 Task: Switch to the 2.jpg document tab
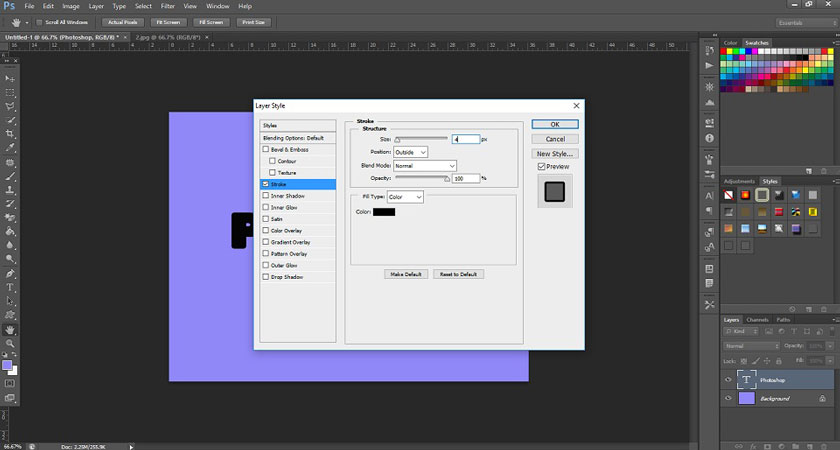click(x=168, y=38)
